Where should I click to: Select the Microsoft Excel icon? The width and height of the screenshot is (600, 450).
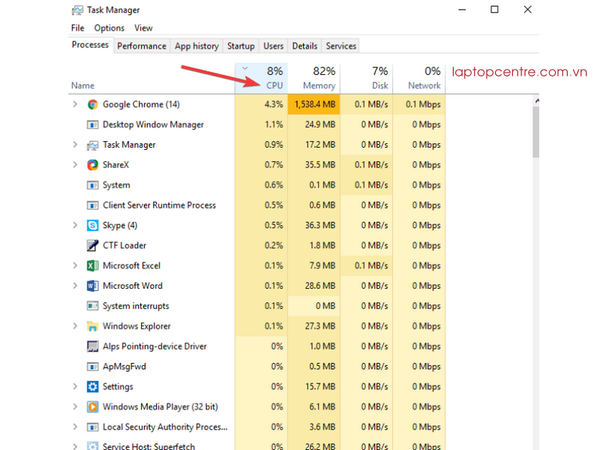coord(93,266)
